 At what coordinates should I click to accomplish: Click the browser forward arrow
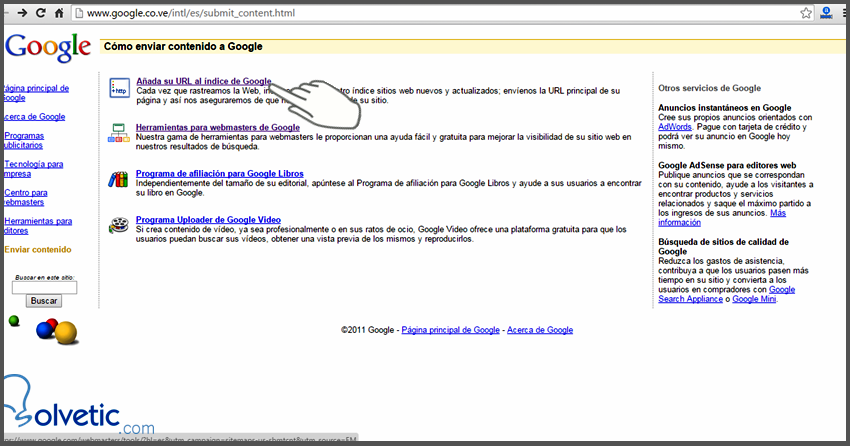point(22,13)
